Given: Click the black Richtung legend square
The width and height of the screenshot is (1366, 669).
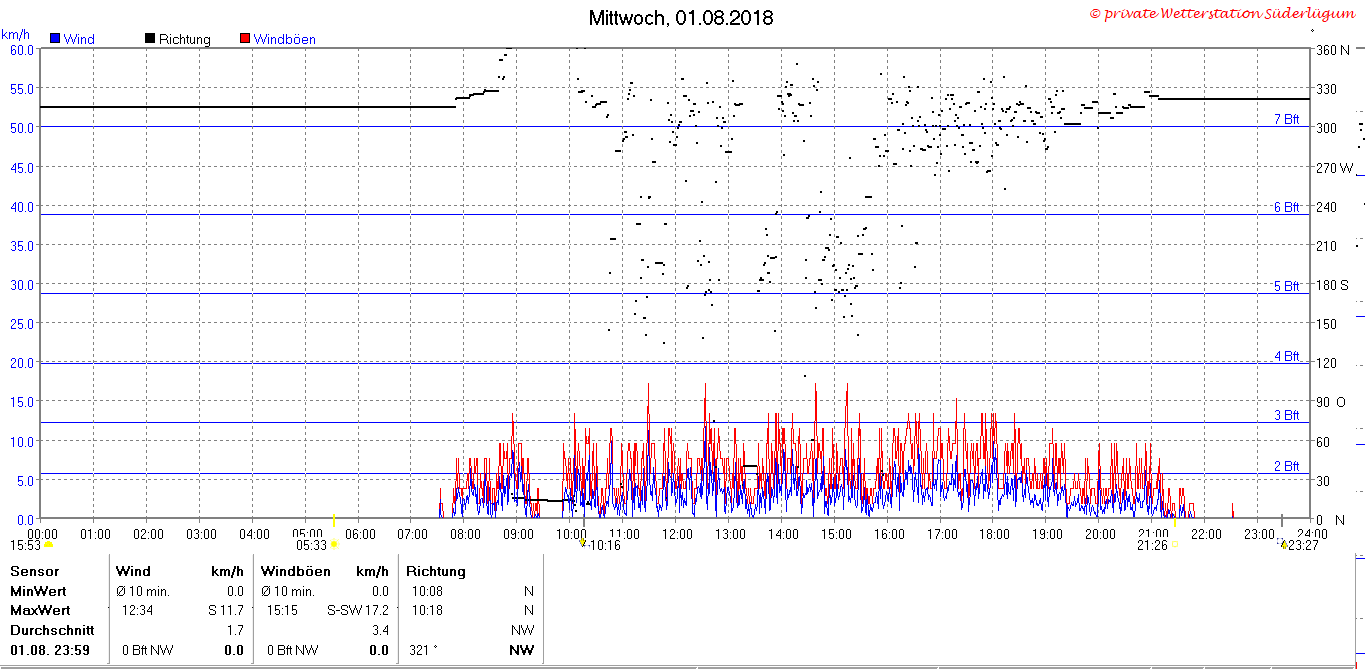Looking at the screenshot, I should pyautogui.click(x=150, y=39).
